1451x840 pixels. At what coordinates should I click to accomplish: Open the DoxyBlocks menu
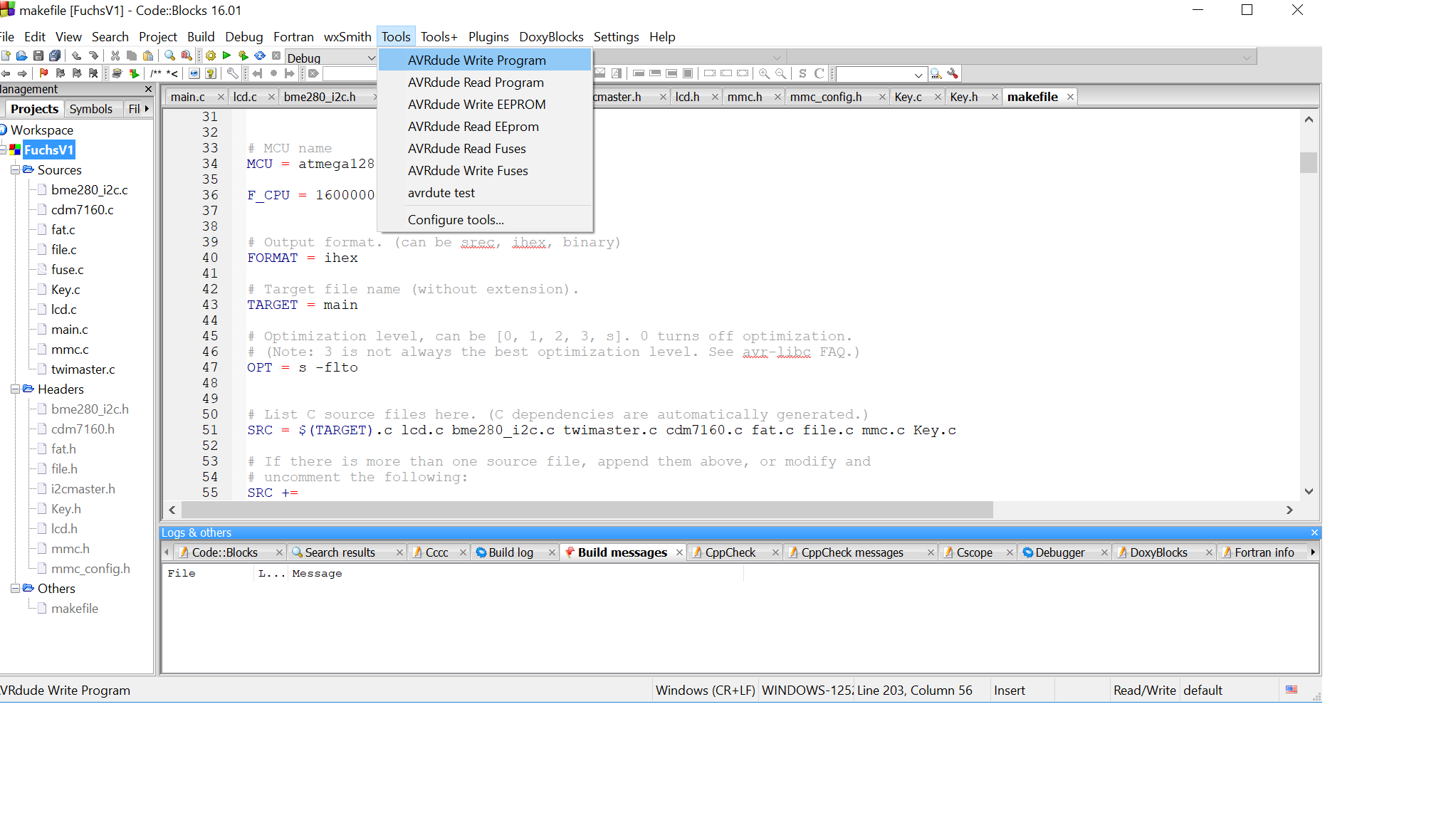click(x=551, y=37)
